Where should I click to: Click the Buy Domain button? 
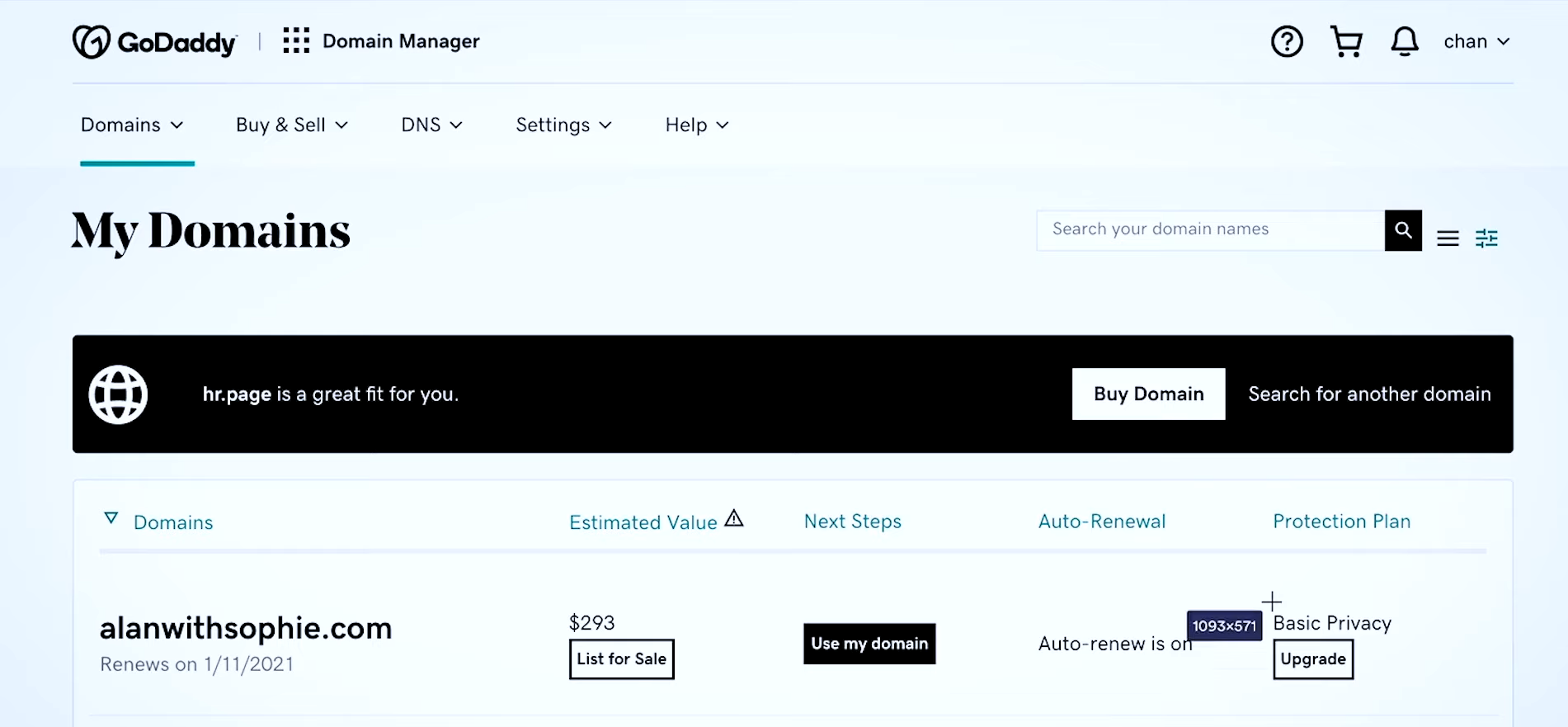(1148, 394)
